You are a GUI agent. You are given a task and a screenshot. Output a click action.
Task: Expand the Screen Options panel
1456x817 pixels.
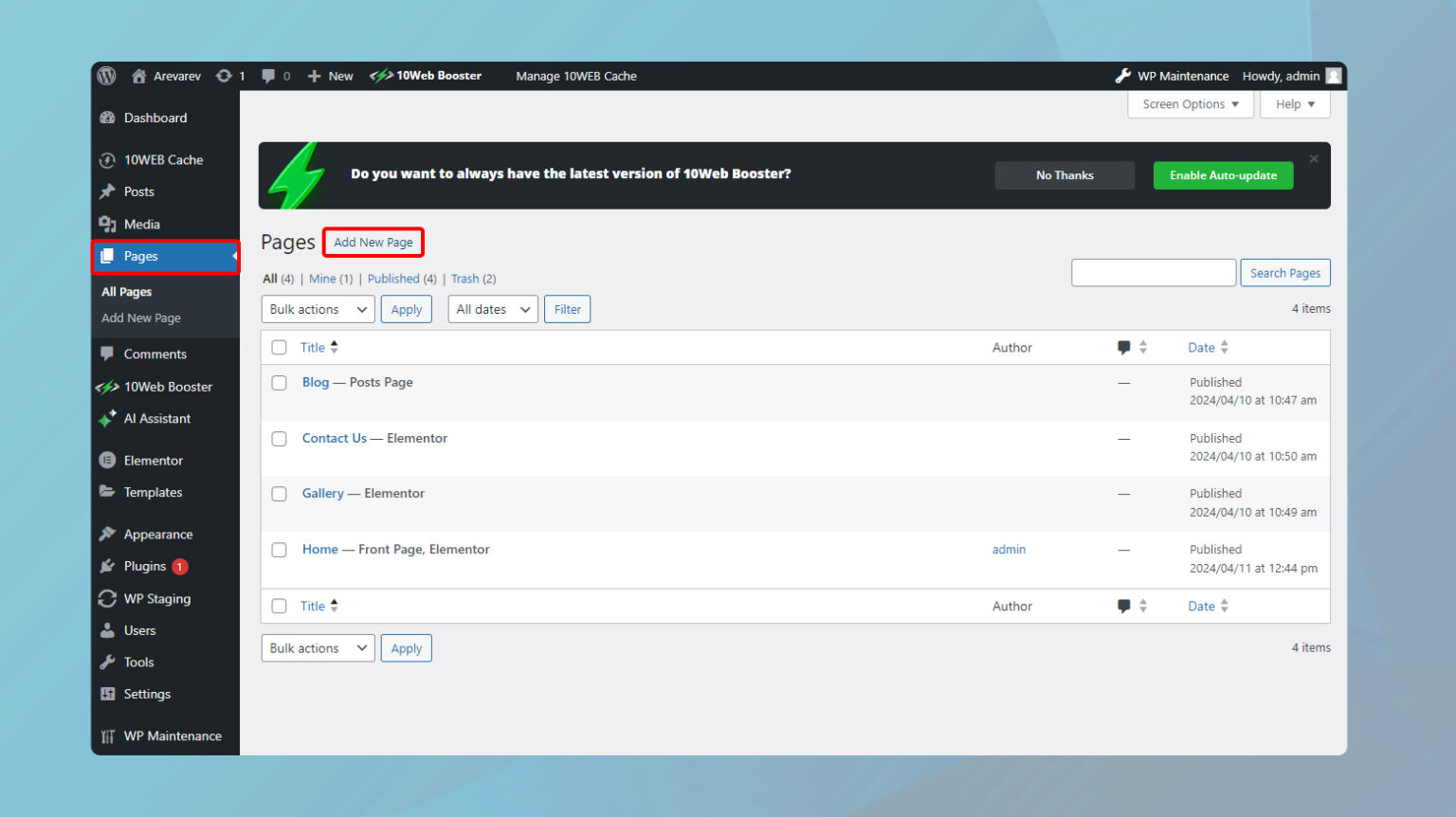coord(1190,104)
